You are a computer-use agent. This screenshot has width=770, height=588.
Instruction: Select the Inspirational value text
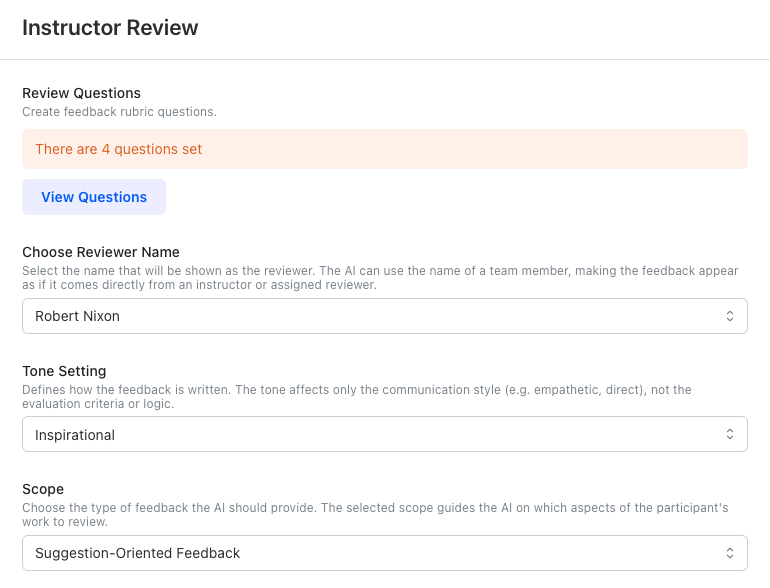75,435
